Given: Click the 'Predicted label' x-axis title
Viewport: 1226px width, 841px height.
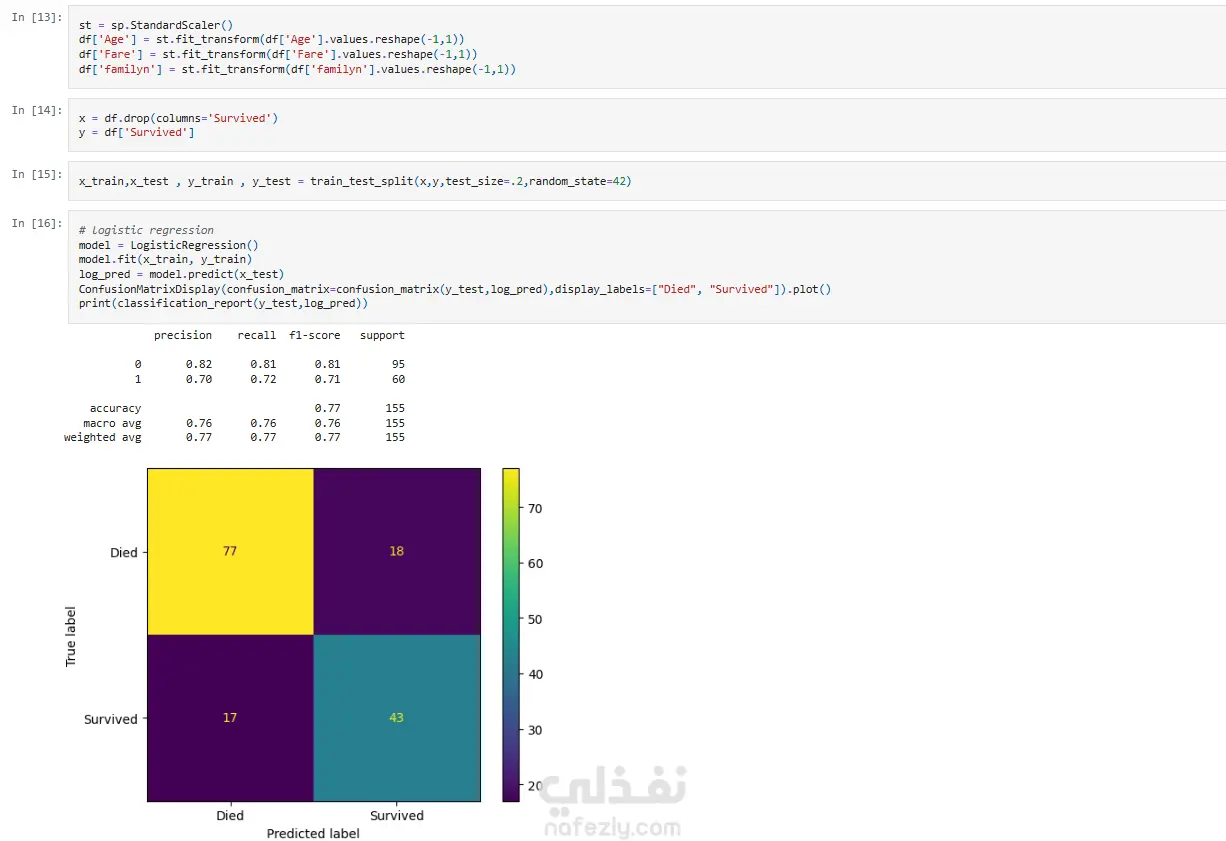Looking at the screenshot, I should [313, 833].
